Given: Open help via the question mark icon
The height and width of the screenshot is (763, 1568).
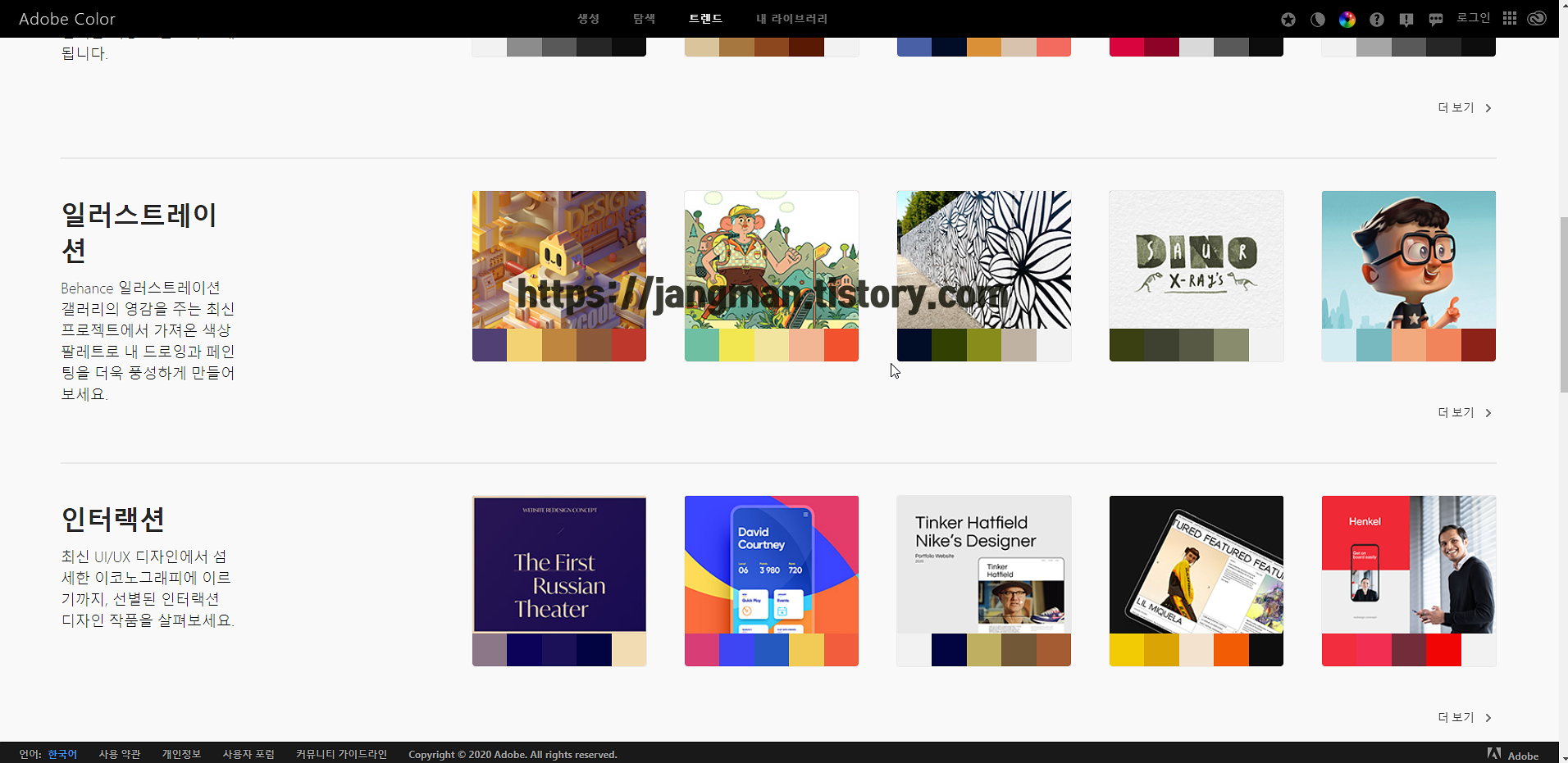Looking at the screenshot, I should click(x=1377, y=20).
